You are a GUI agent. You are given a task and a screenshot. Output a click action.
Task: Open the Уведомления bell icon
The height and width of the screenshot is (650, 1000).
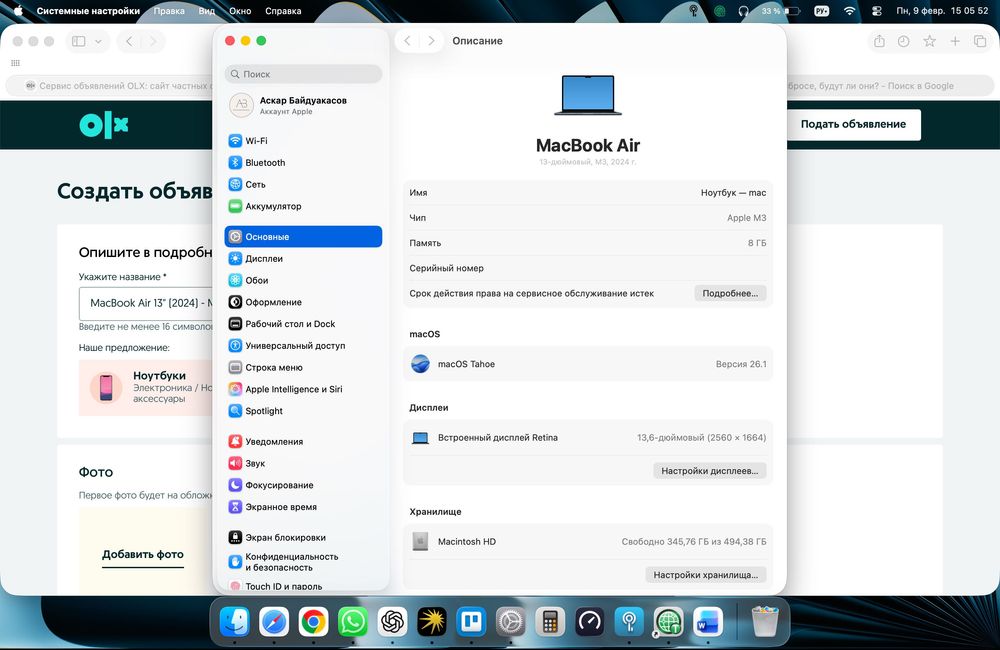pos(235,441)
